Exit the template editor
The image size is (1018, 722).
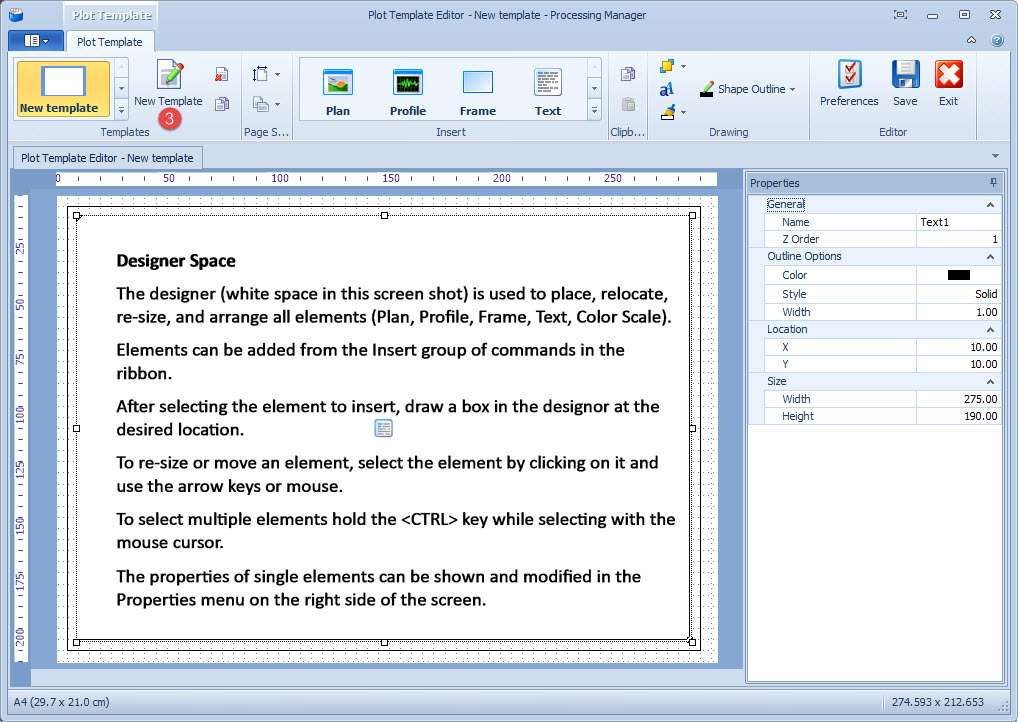point(949,83)
